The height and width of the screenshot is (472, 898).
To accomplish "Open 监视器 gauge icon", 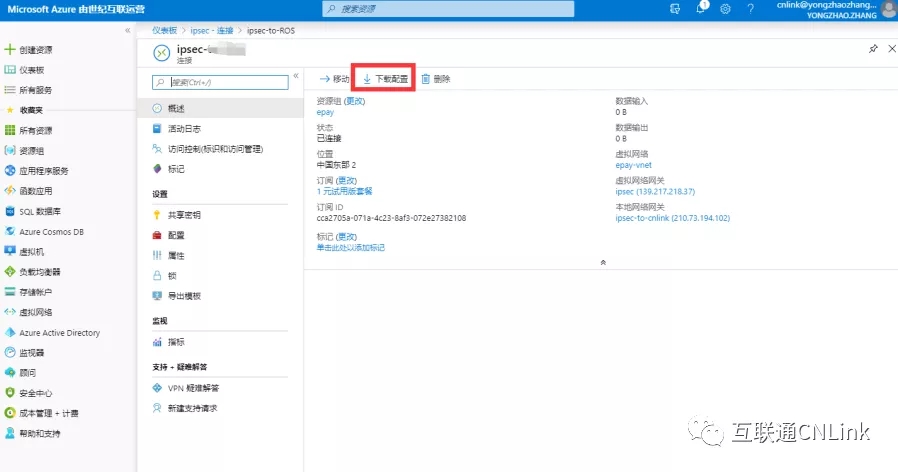I will (10, 353).
